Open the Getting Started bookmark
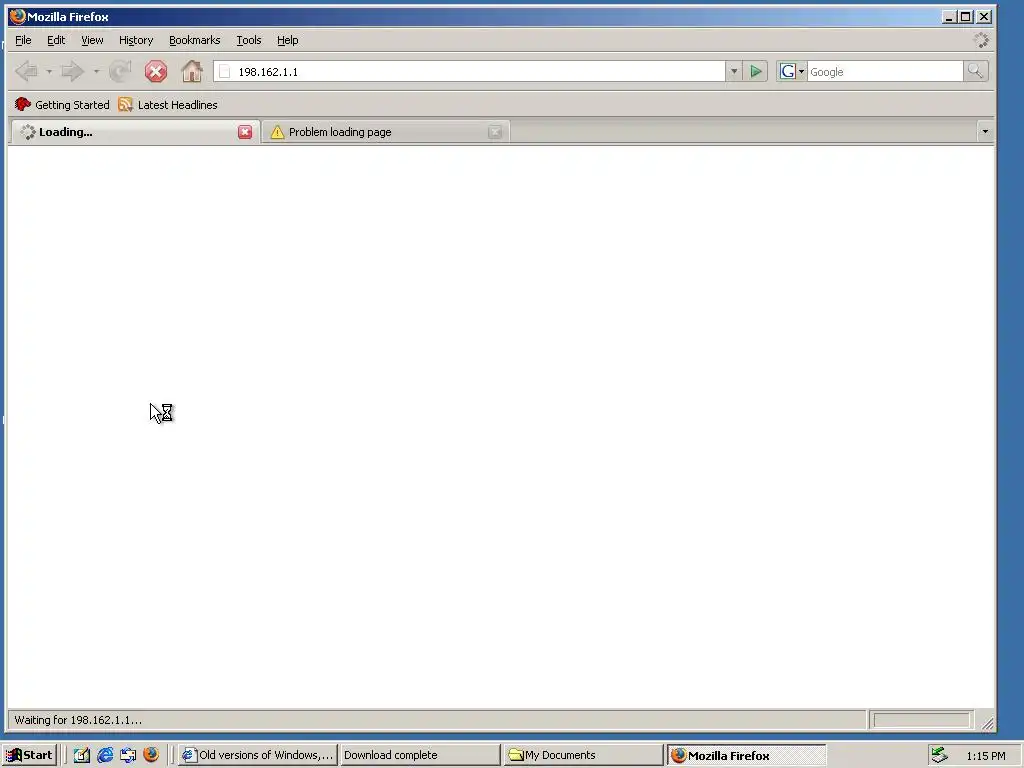This screenshot has height=768, width=1024. click(x=62, y=104)
